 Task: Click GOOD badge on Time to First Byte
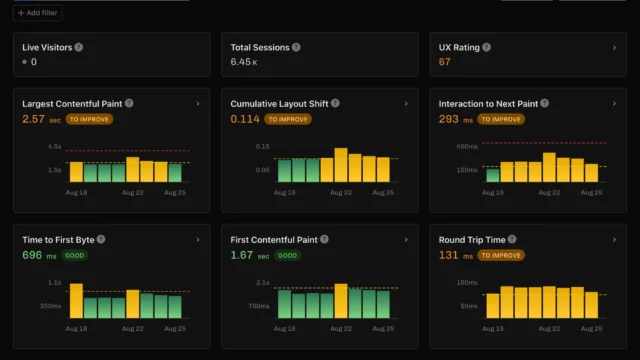pyautogui.click(x=74, y=256)
